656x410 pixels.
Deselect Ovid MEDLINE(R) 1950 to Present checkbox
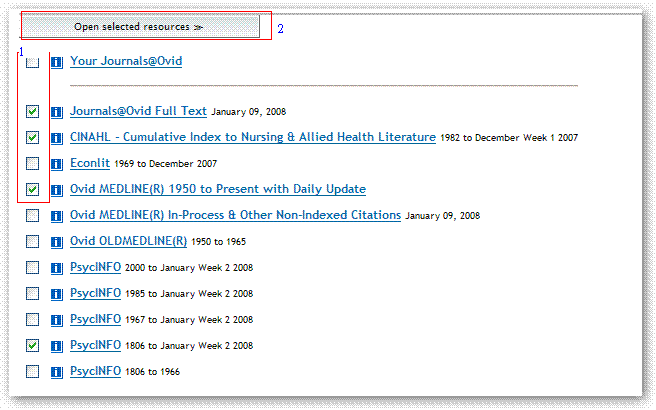(x=32, y=189)
